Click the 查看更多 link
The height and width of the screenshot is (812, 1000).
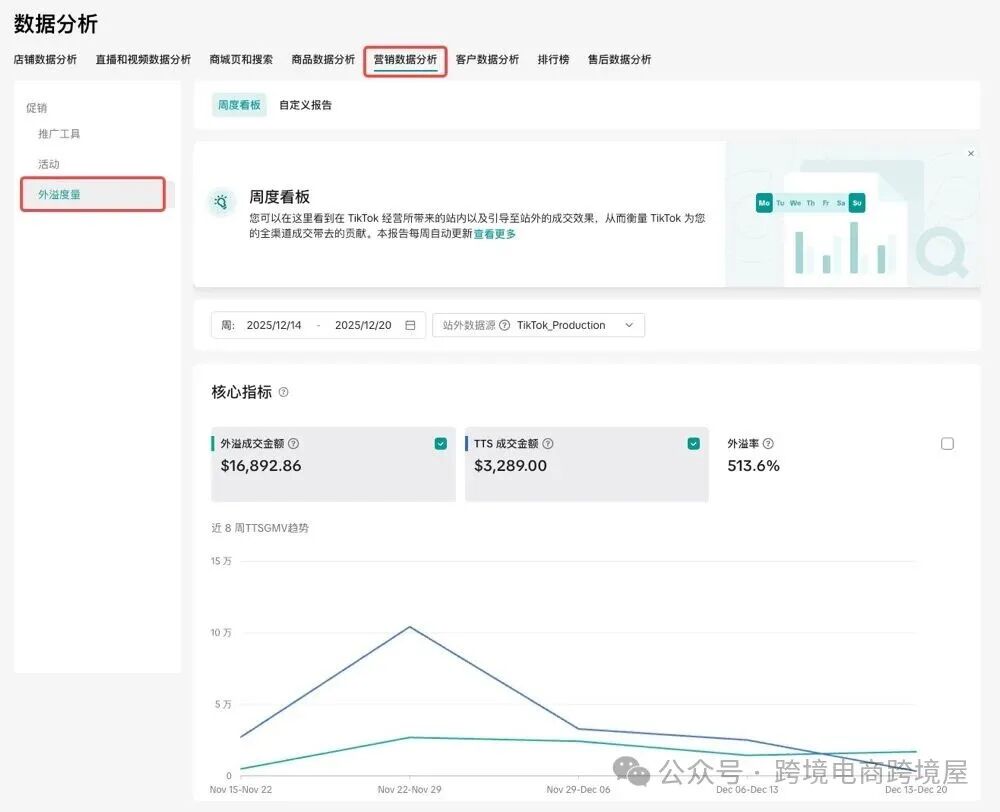[x=495, y=234]
